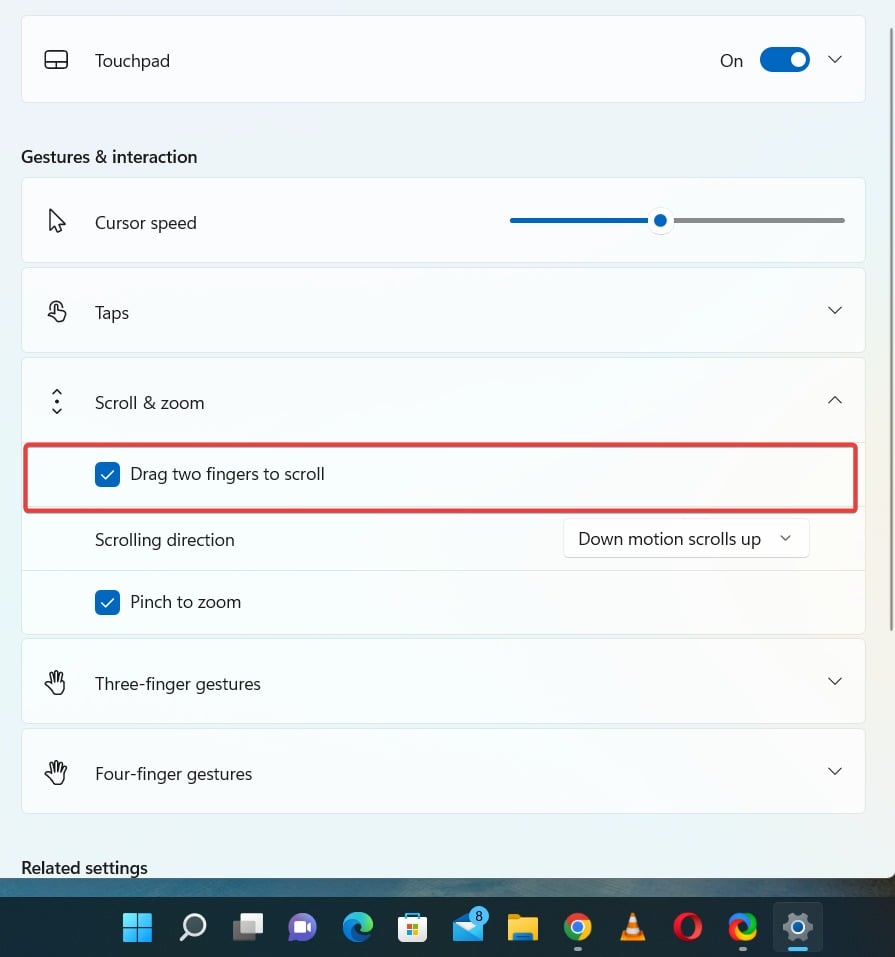
Task: Collapse the Scroll & zoom section
Action: 834,399
